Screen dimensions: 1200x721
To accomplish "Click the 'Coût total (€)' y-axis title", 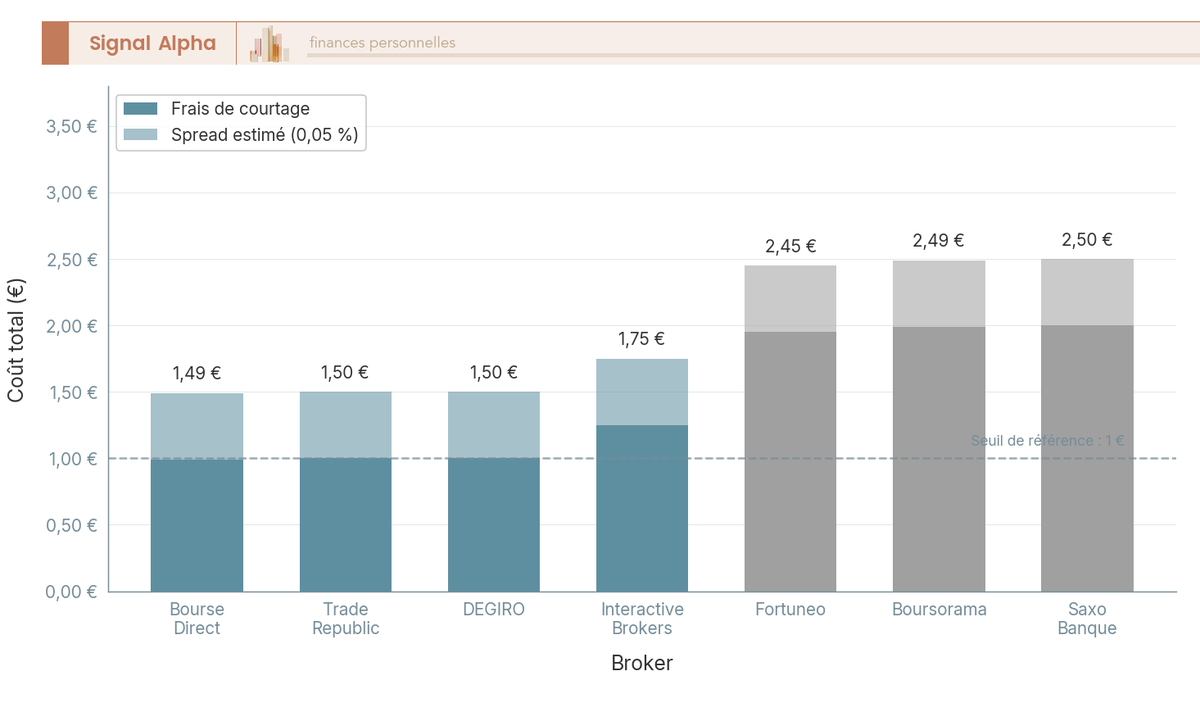I will pos(16,339).
